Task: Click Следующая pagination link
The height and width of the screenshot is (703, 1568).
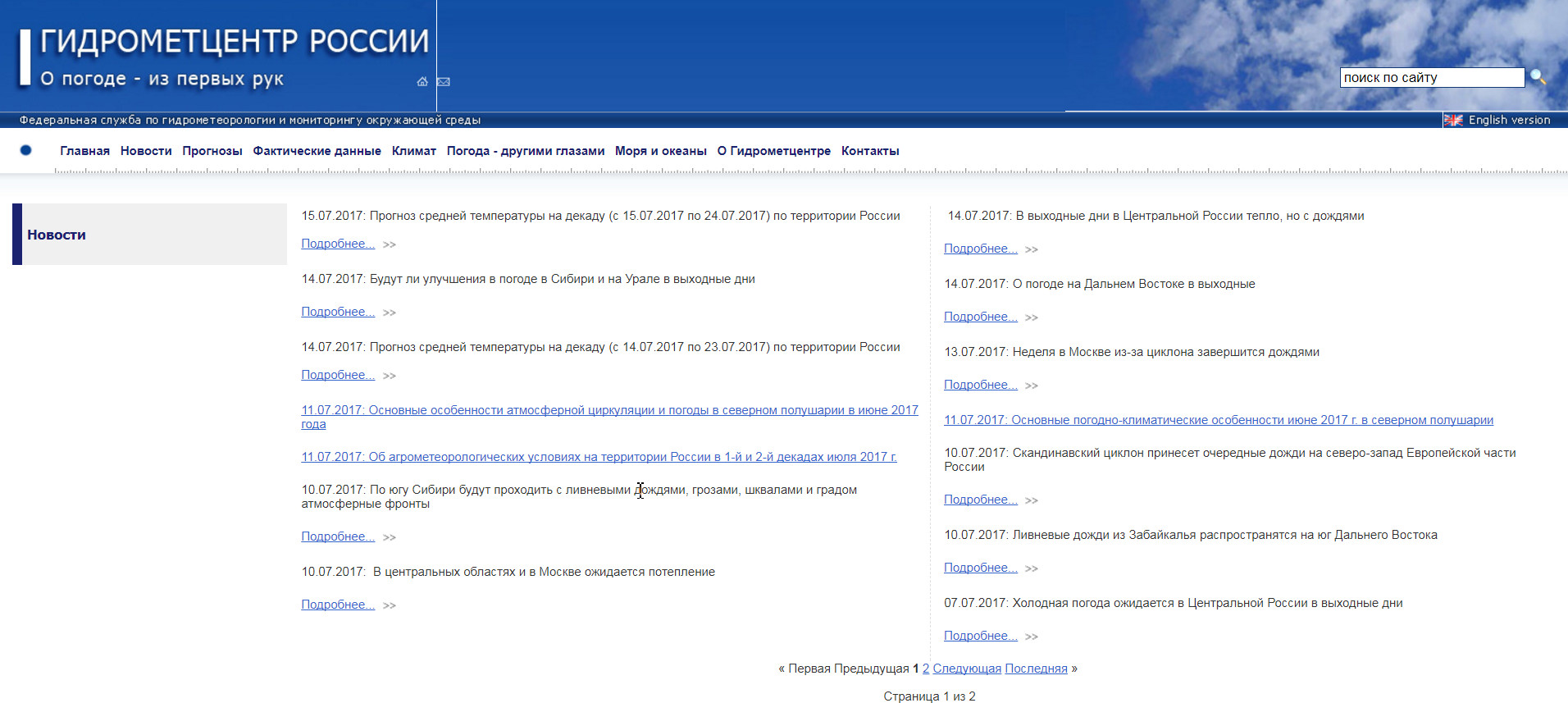Action: (967, 669)
